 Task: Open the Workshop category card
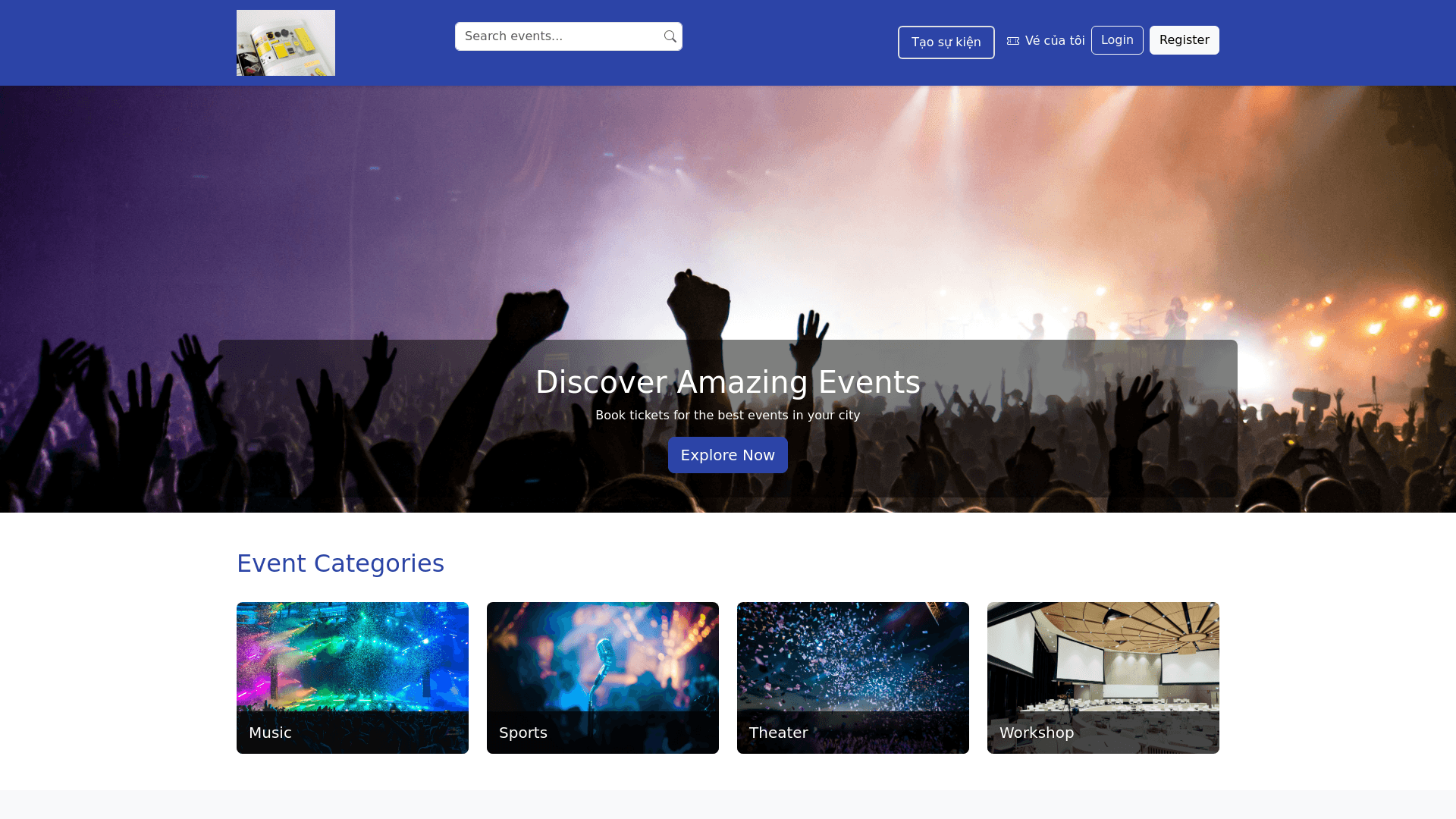1103,678
